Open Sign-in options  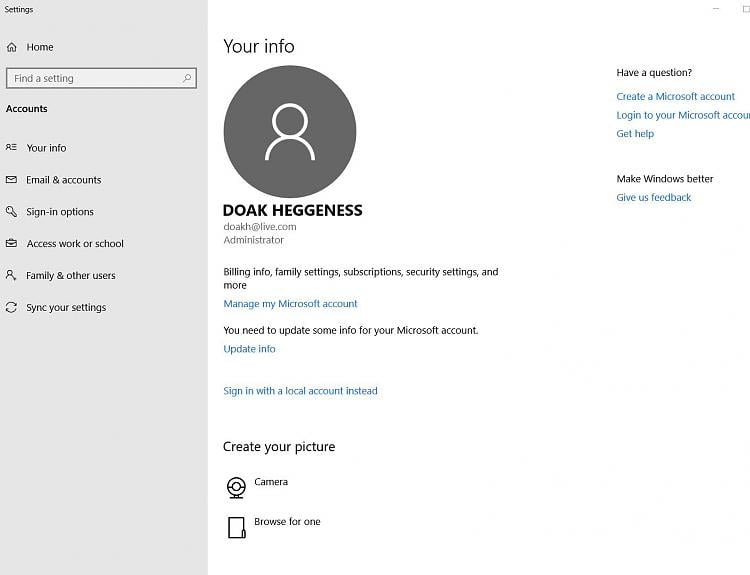pos(60,211)
